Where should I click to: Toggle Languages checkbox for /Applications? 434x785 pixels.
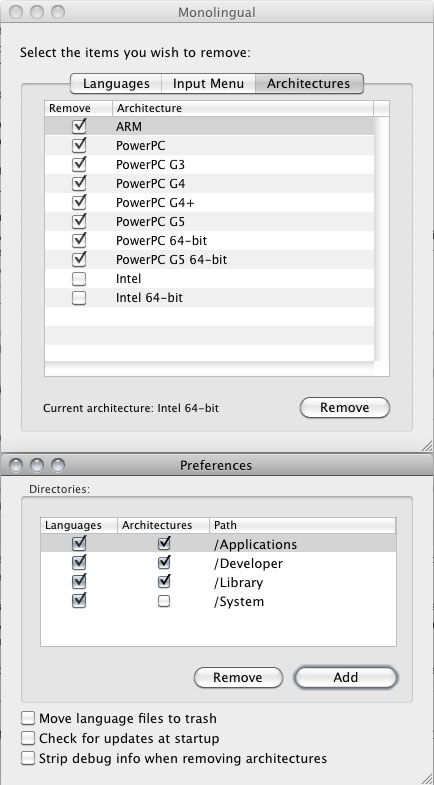click(79, 544)
